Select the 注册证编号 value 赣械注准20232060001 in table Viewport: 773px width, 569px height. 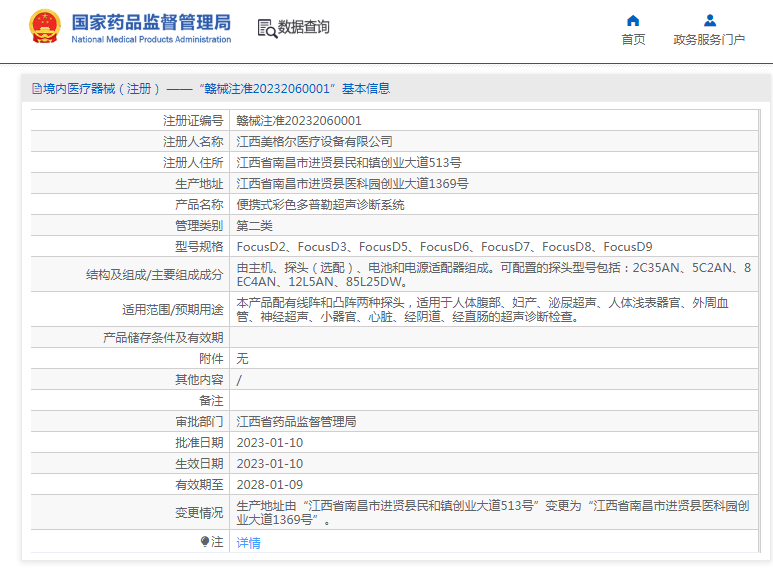[x=299, y=120]
